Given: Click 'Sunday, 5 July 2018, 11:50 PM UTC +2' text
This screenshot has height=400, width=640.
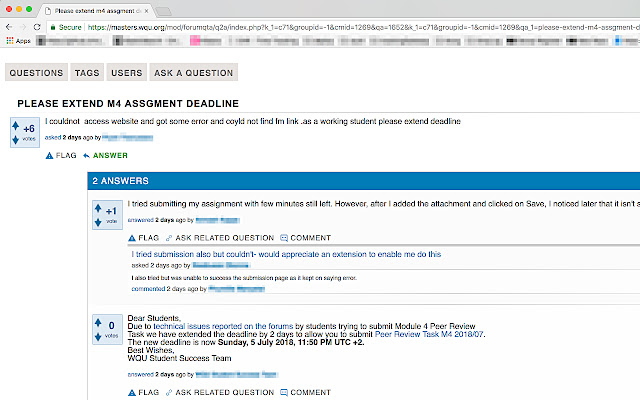Looking at the screenshot, I should (x=291, y=342).
